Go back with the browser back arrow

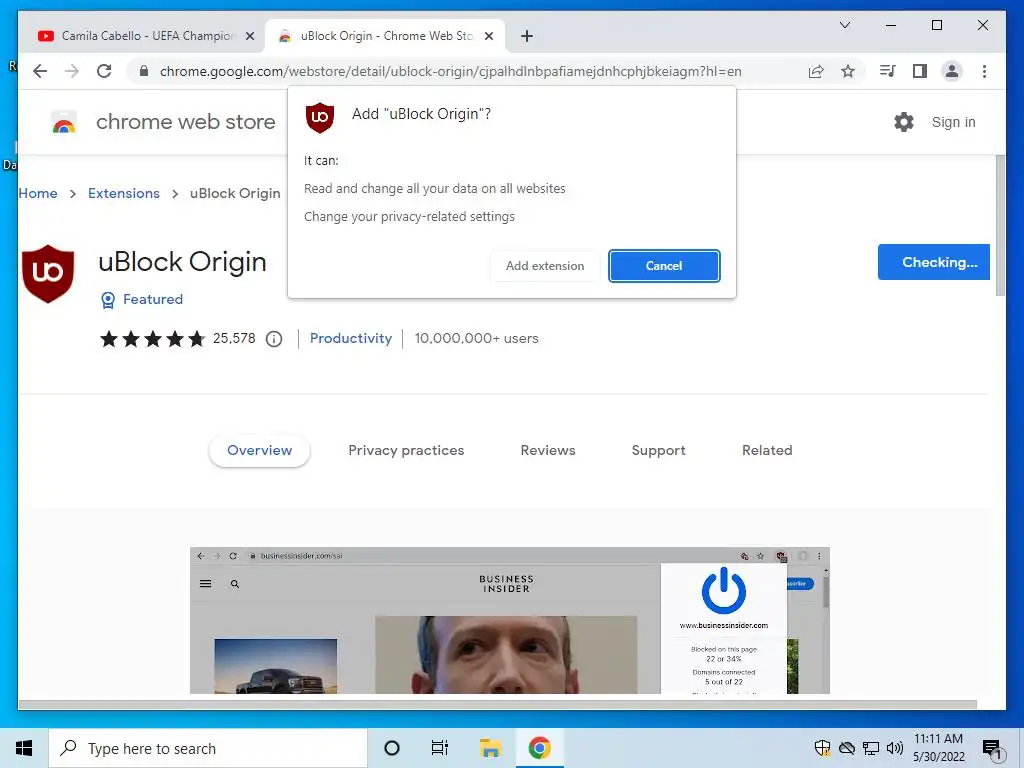click(40, 71)
